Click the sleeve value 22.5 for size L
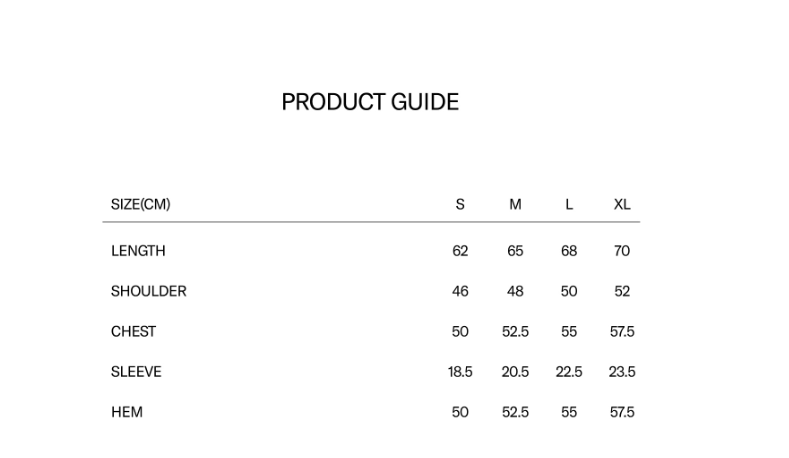Viewport: 789px width, 458px height. [x=569, y=371]
